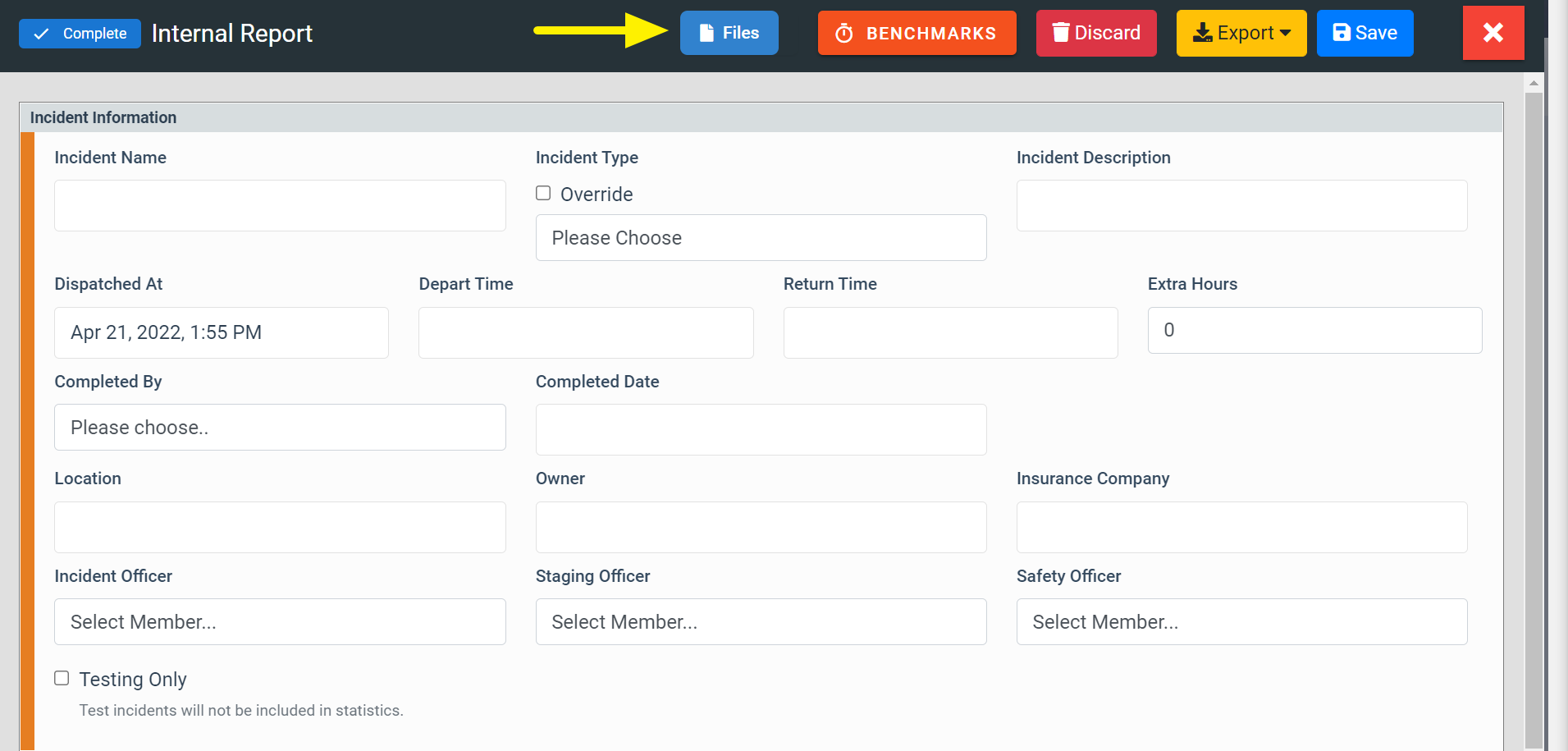The image size is (1568, 751).
Task: Check the Testing Only checkbox
Action: point(62,678)
